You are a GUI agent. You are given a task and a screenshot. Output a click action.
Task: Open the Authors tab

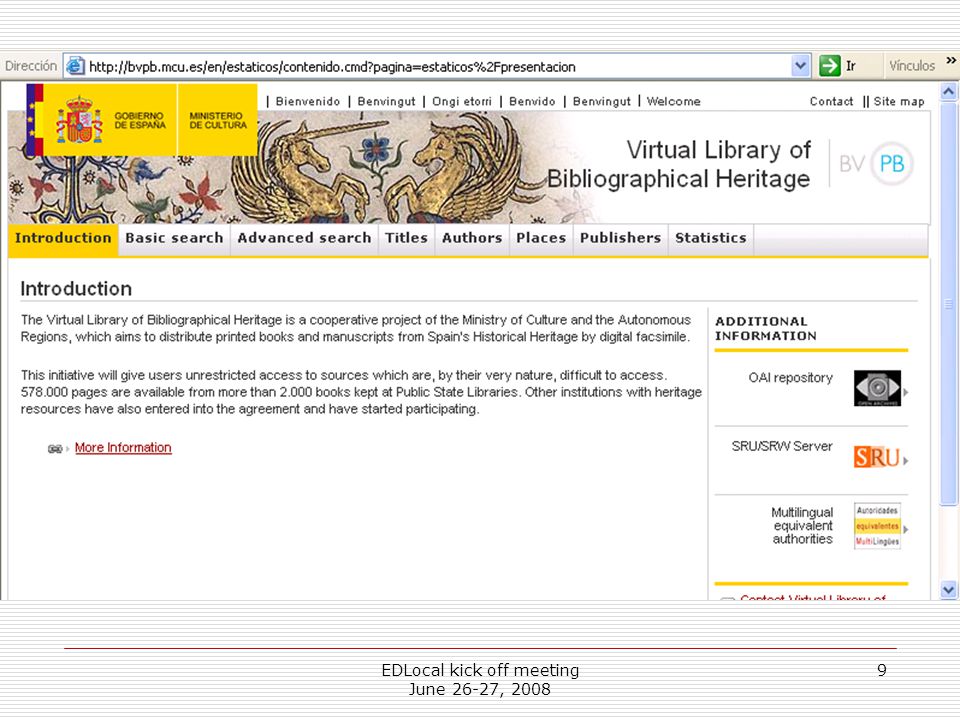point(472,238)
